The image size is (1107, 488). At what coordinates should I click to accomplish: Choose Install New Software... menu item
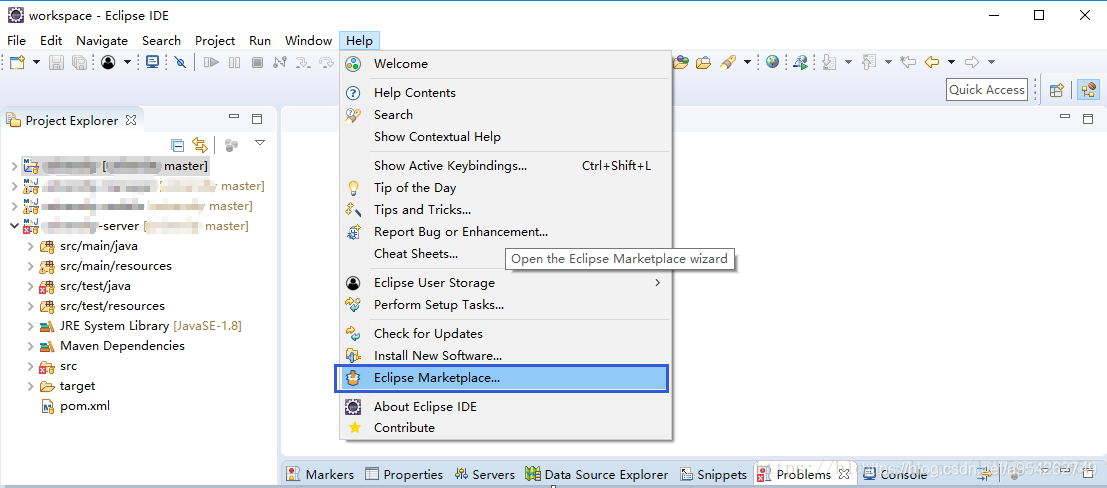(505, 355)
